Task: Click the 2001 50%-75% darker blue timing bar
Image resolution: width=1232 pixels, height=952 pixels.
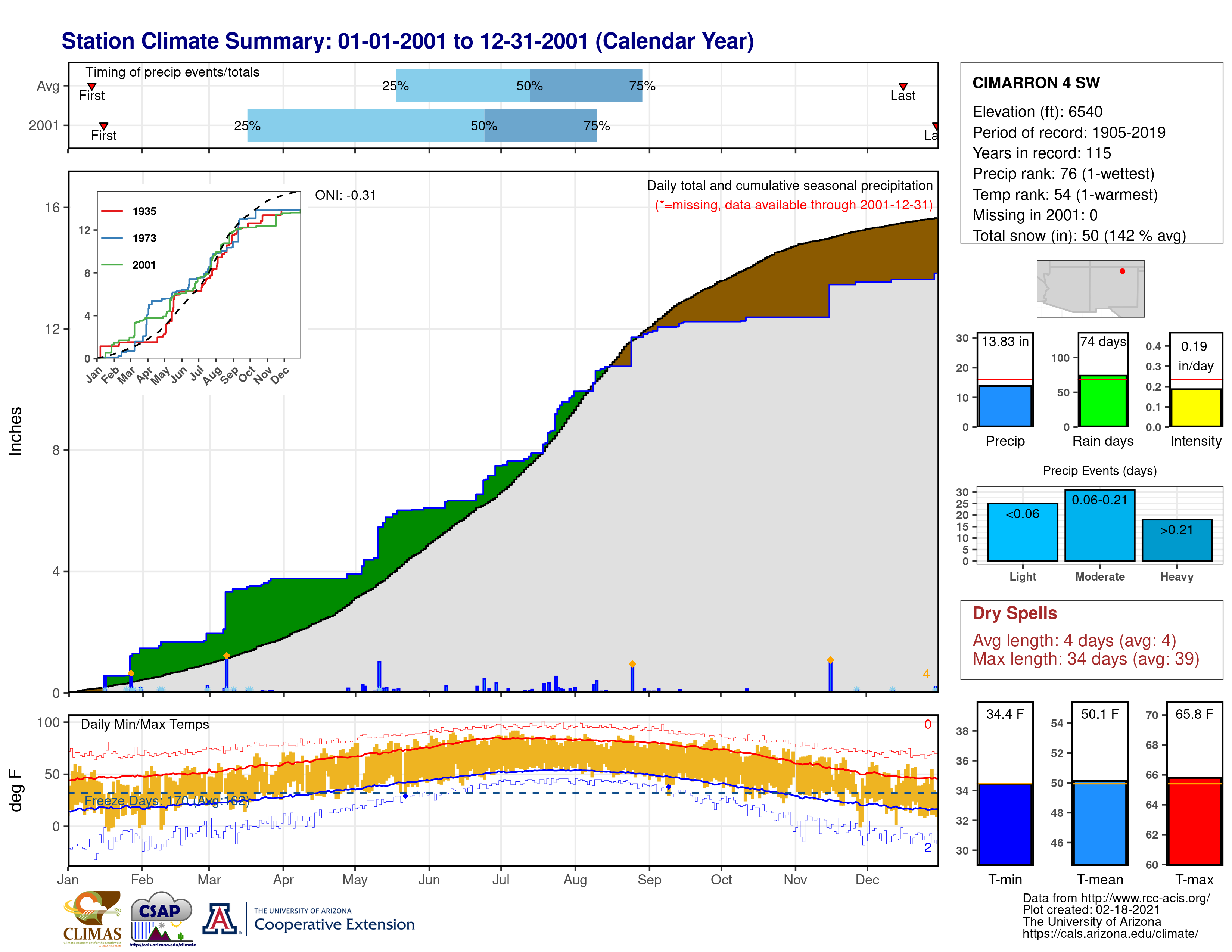Action: point(541,125)
